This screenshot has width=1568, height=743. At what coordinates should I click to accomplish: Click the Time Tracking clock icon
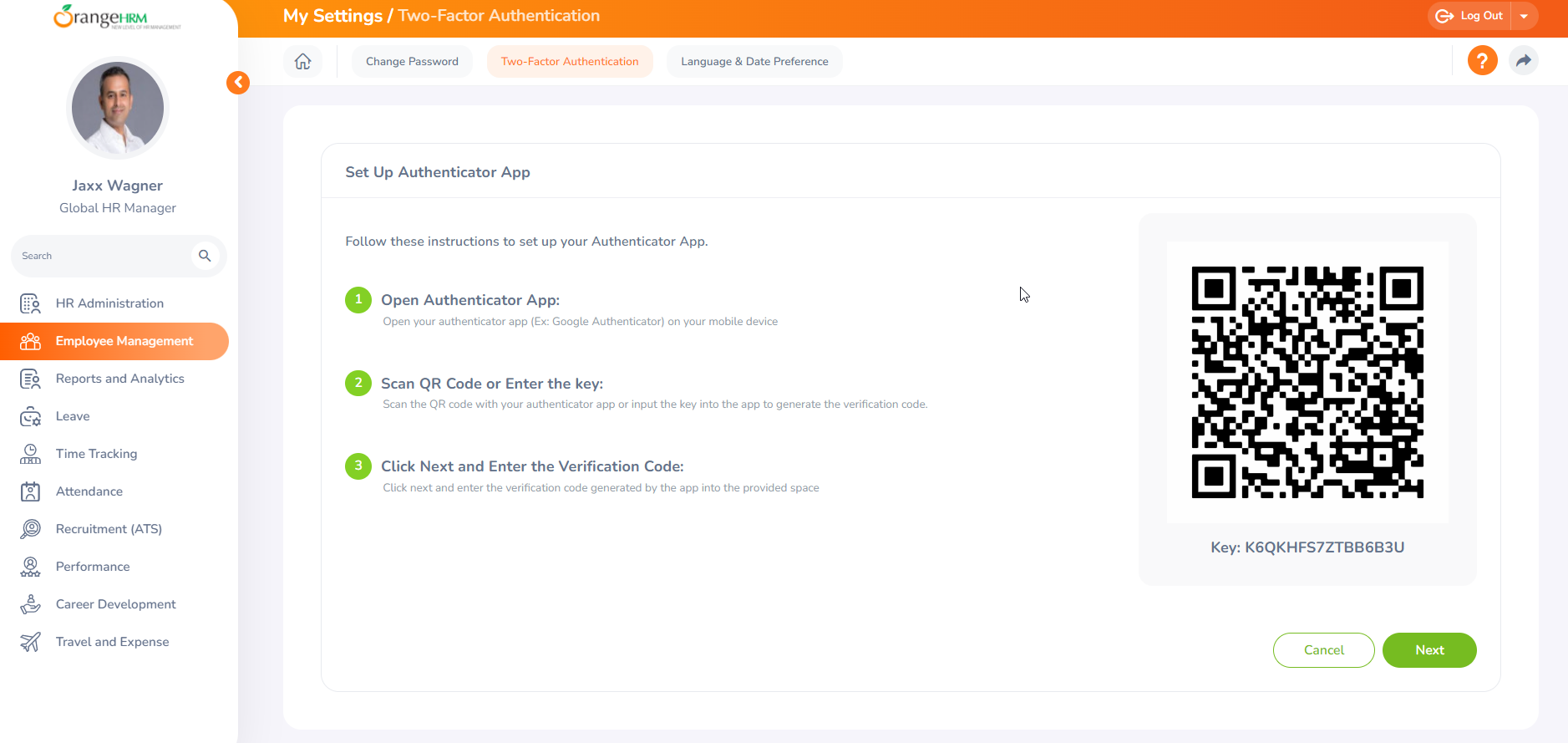(30, 454)
